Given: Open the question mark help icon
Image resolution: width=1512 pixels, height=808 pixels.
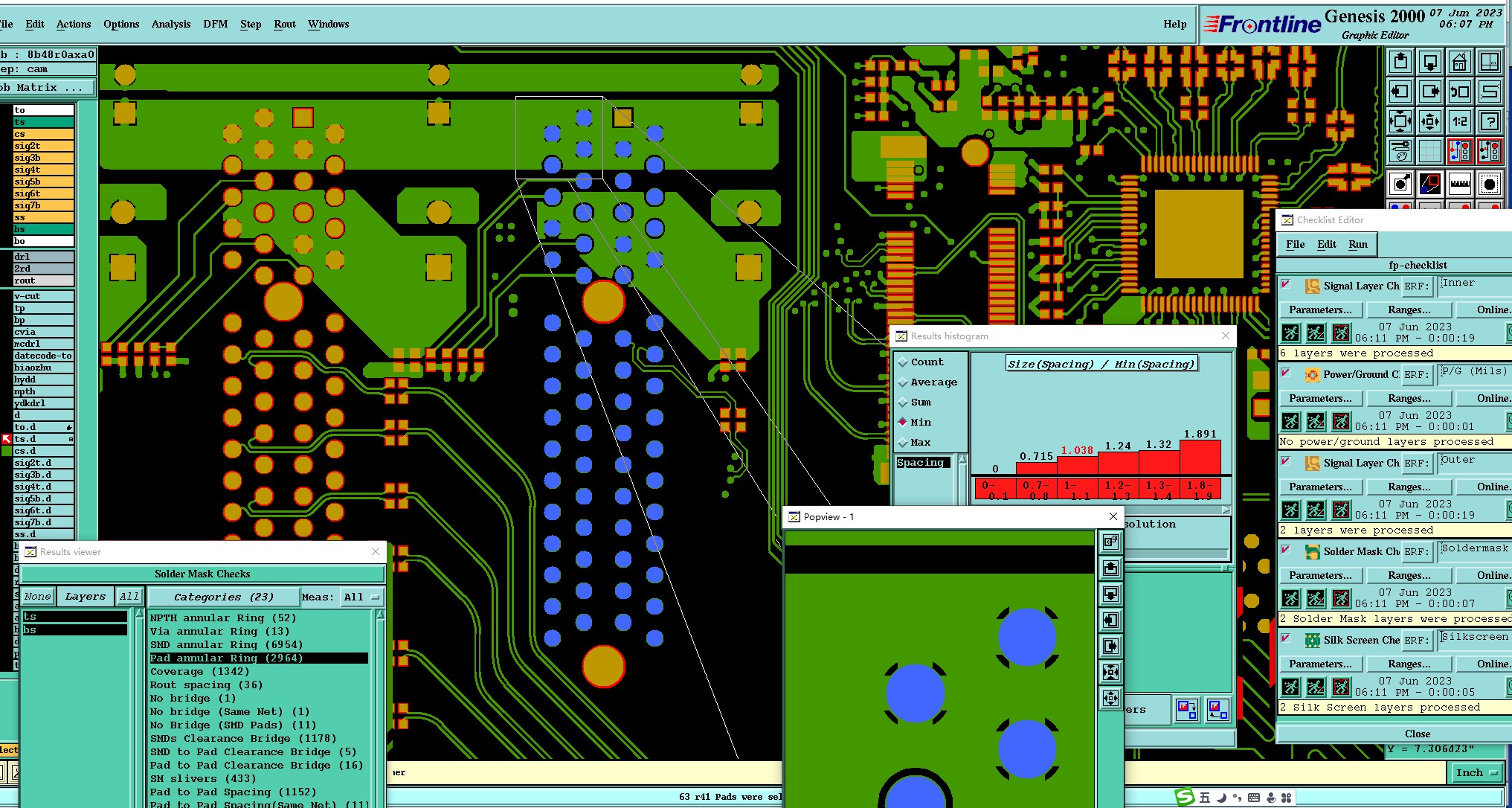Looking at the screenshot, I should click(x=1489, y=121).
